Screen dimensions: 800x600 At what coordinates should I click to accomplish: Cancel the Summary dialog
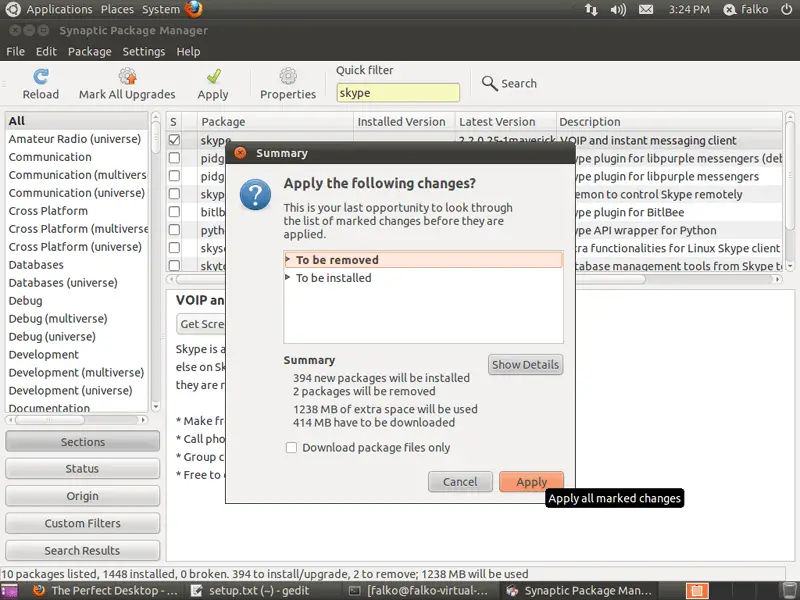pyautogui.click(x=460, y=482)
